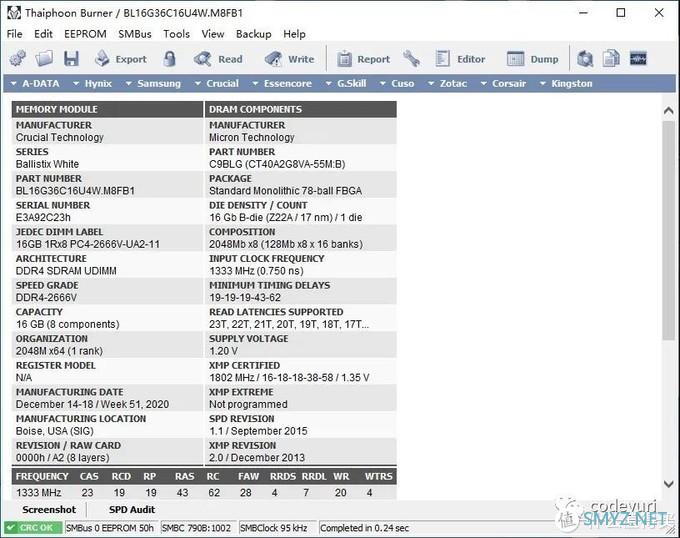Select speed grade DDR4-2666V value
The height and width of the screenshot is (538, 680).
click(x=46, y=297)
